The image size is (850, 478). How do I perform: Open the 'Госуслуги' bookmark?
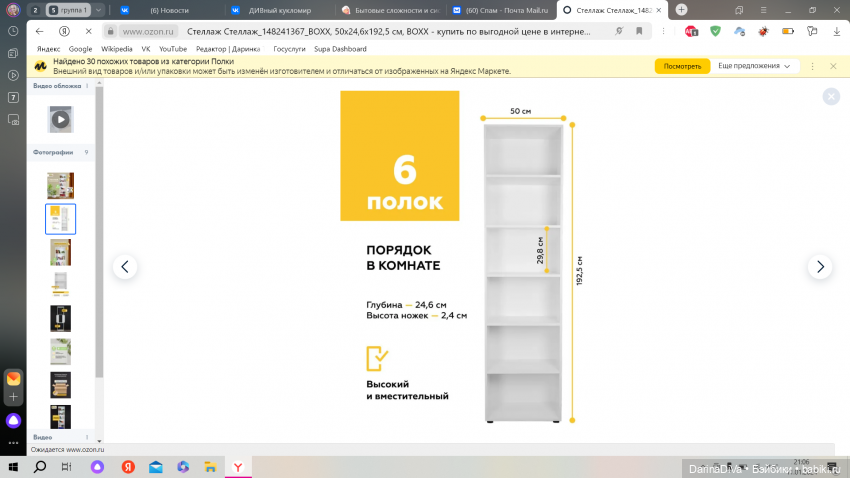click(x=290, y=48)
